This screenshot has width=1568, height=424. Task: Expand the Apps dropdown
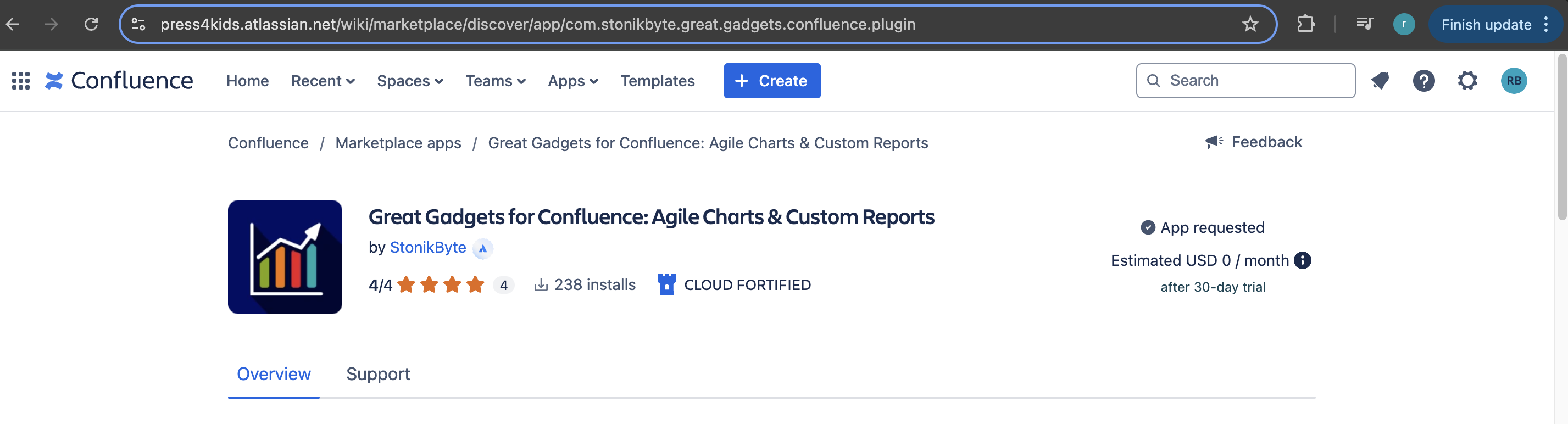[573, 81]
